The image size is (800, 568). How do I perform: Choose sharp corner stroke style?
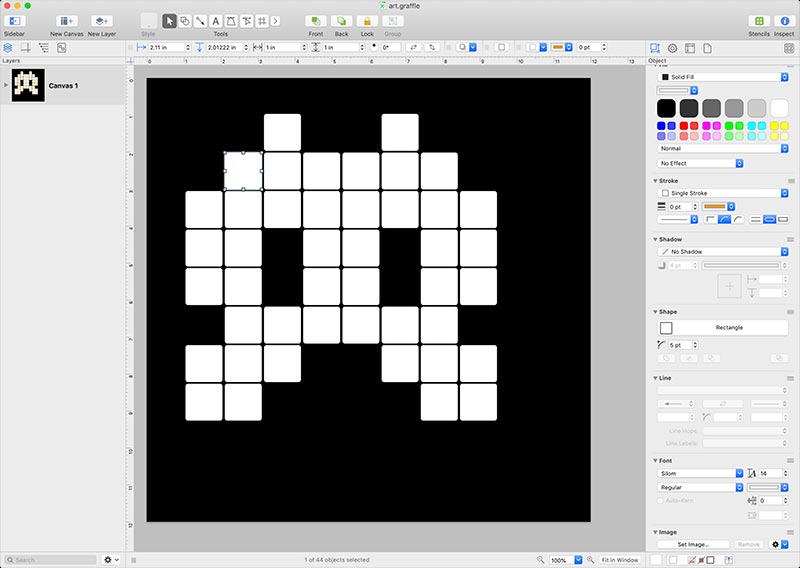click(710, 219)
